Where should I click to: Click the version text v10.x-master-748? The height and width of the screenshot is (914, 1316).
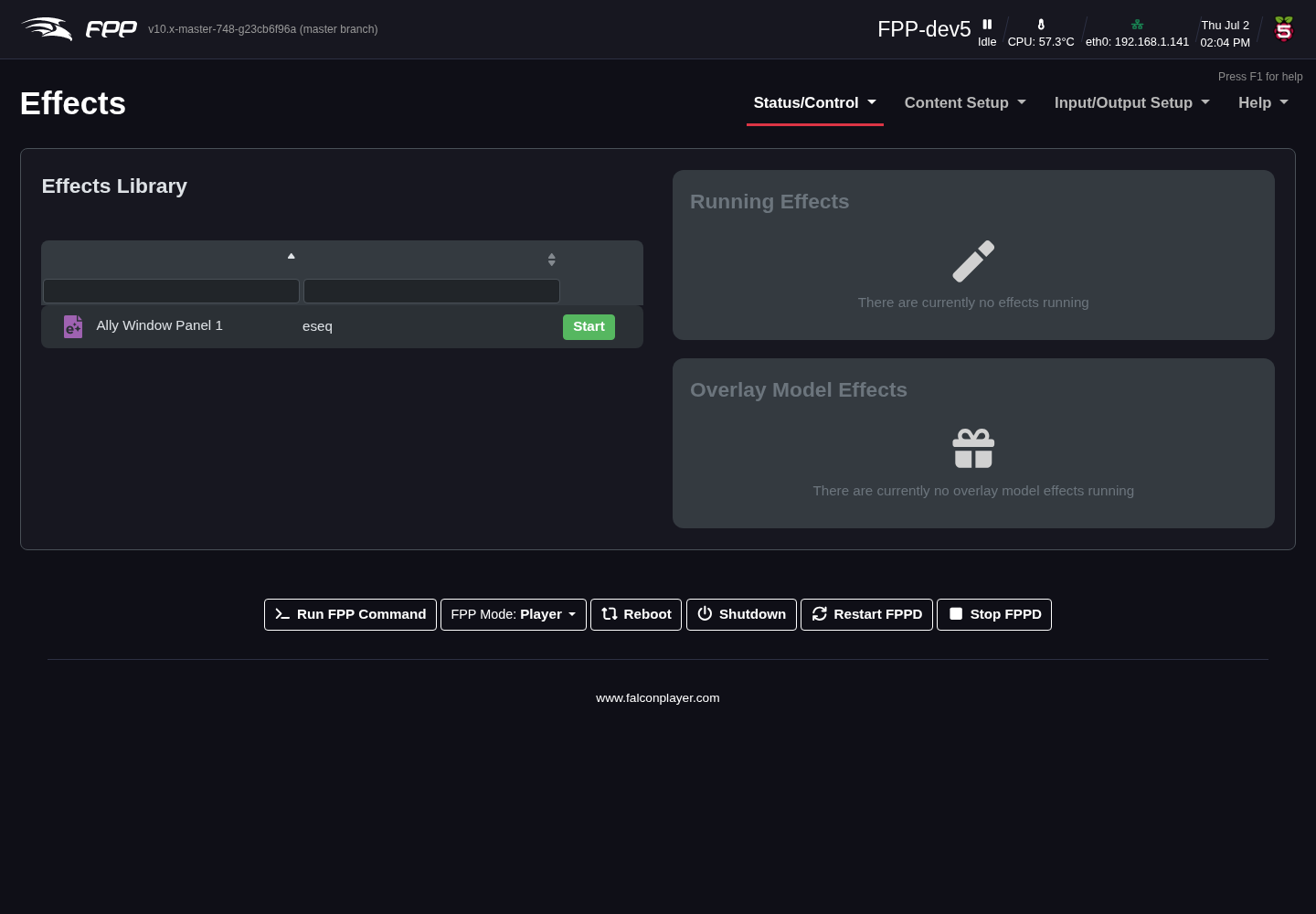point(263,29)
